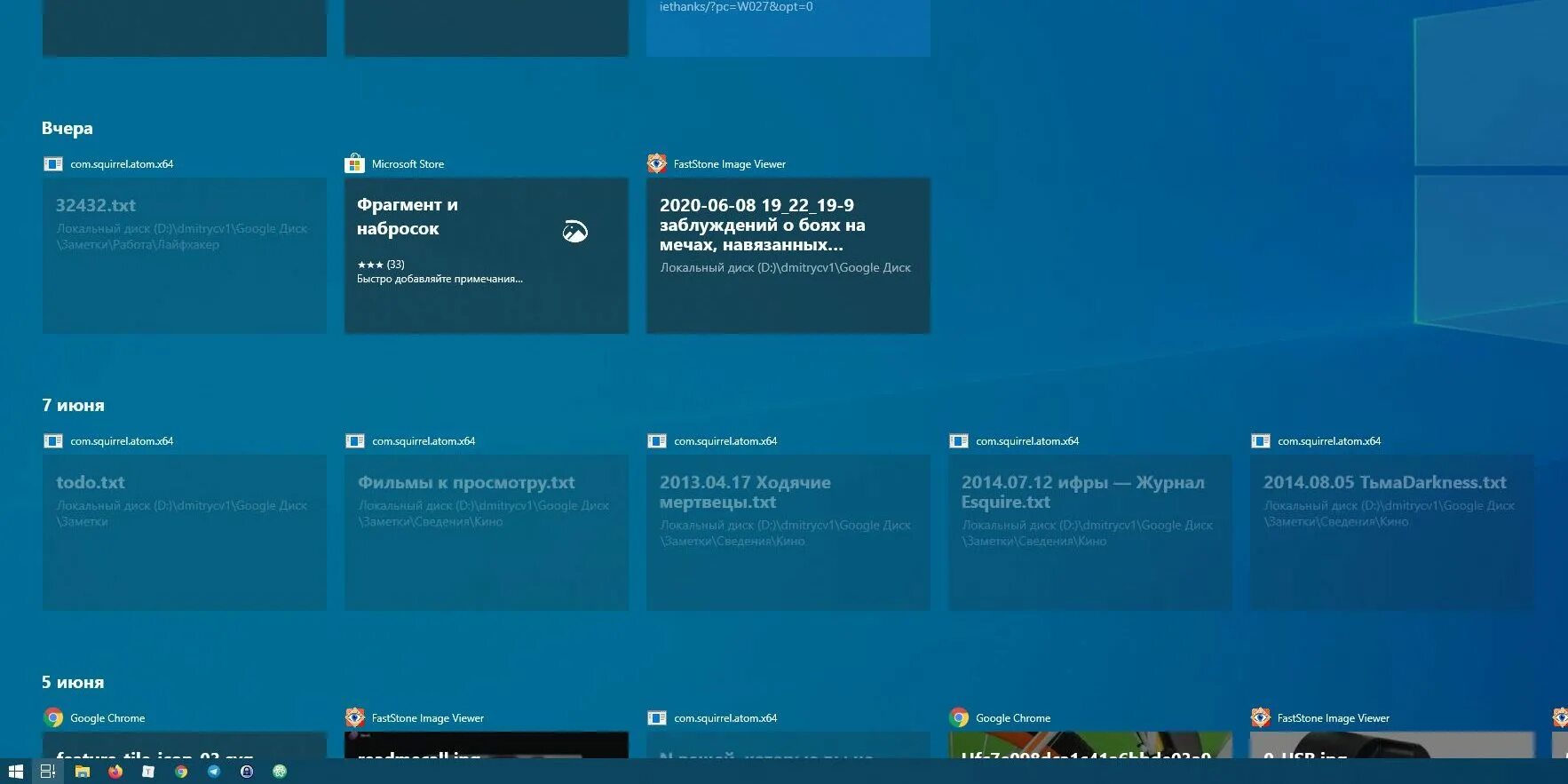Open the 2013.04.17 Ходячие мертвецы.txt card
The height and width of the screenshot is (784, 1568).
(788, 533)
